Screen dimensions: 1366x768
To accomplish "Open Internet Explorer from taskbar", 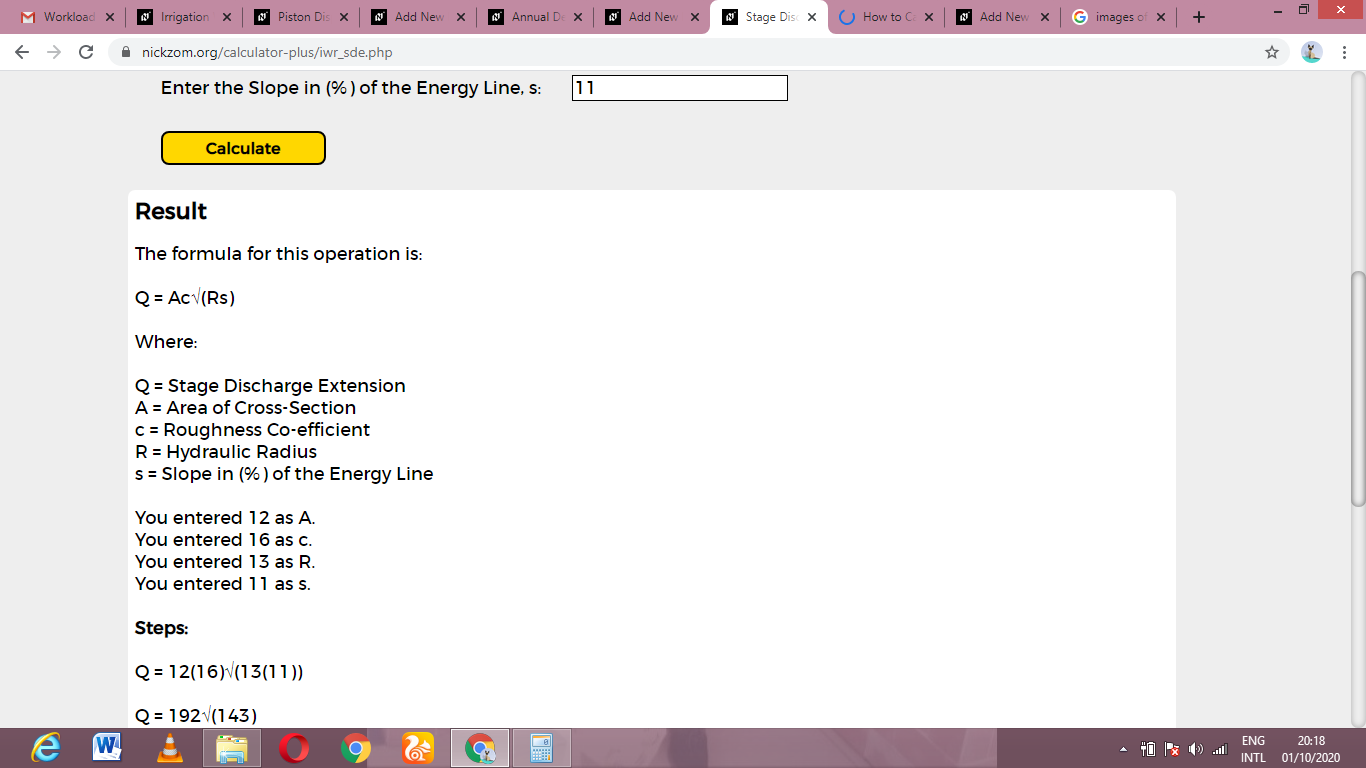I will (x=46, y=747).
